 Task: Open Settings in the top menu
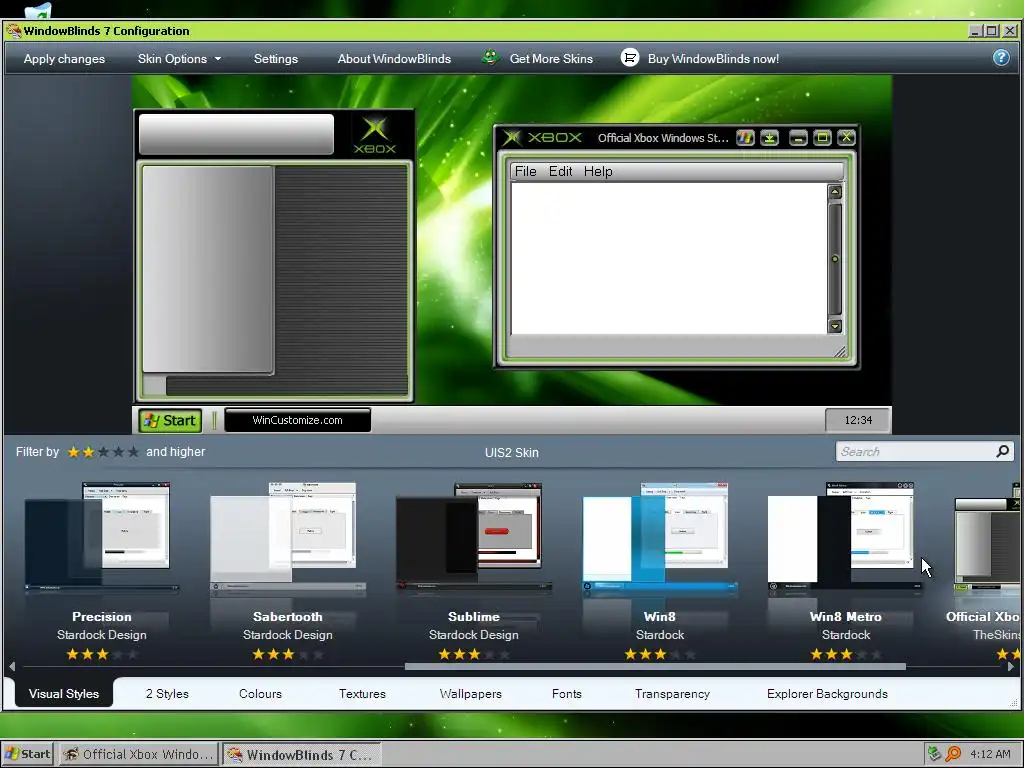click(x=276, y=59)
